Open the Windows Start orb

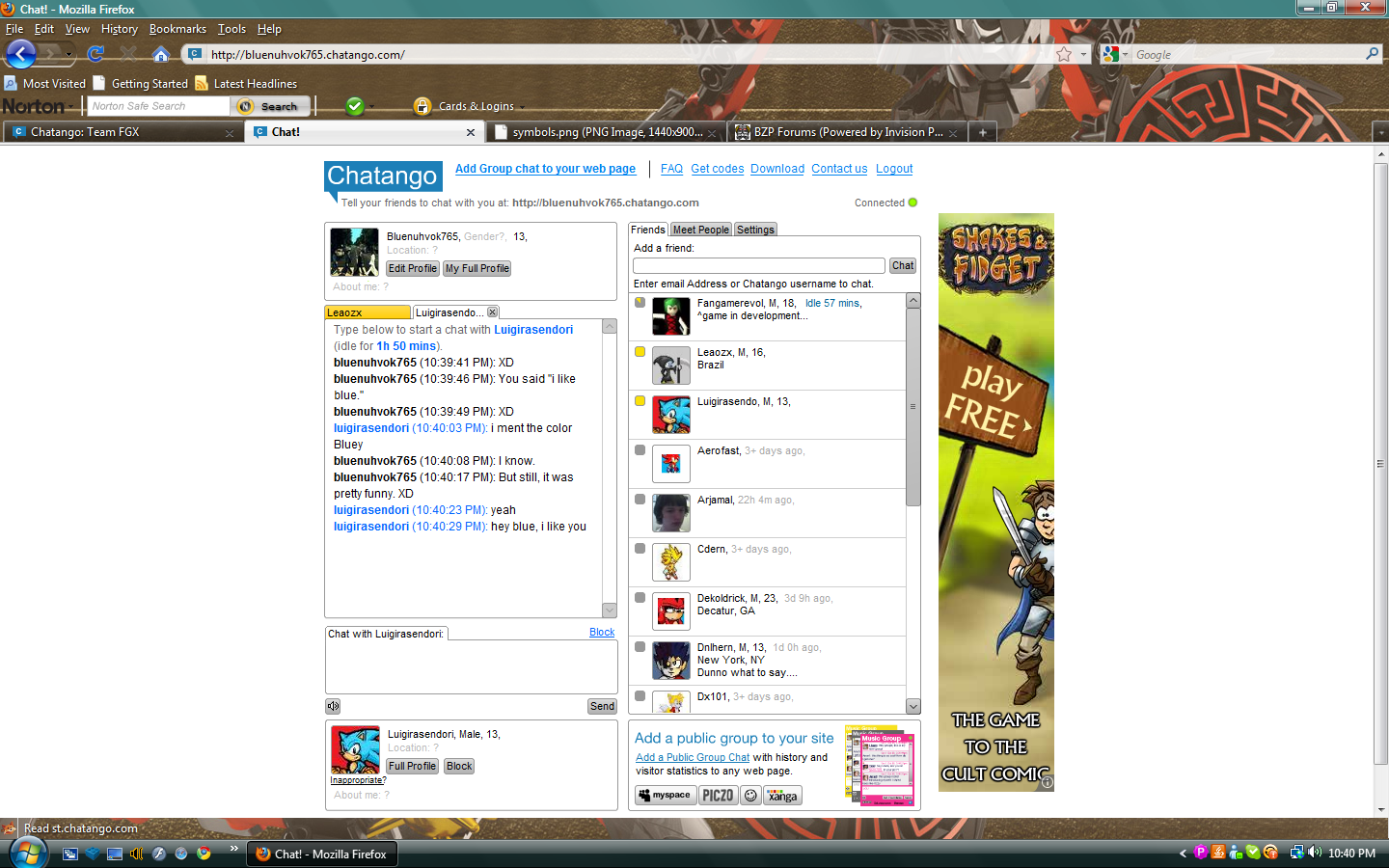[27, 854]
